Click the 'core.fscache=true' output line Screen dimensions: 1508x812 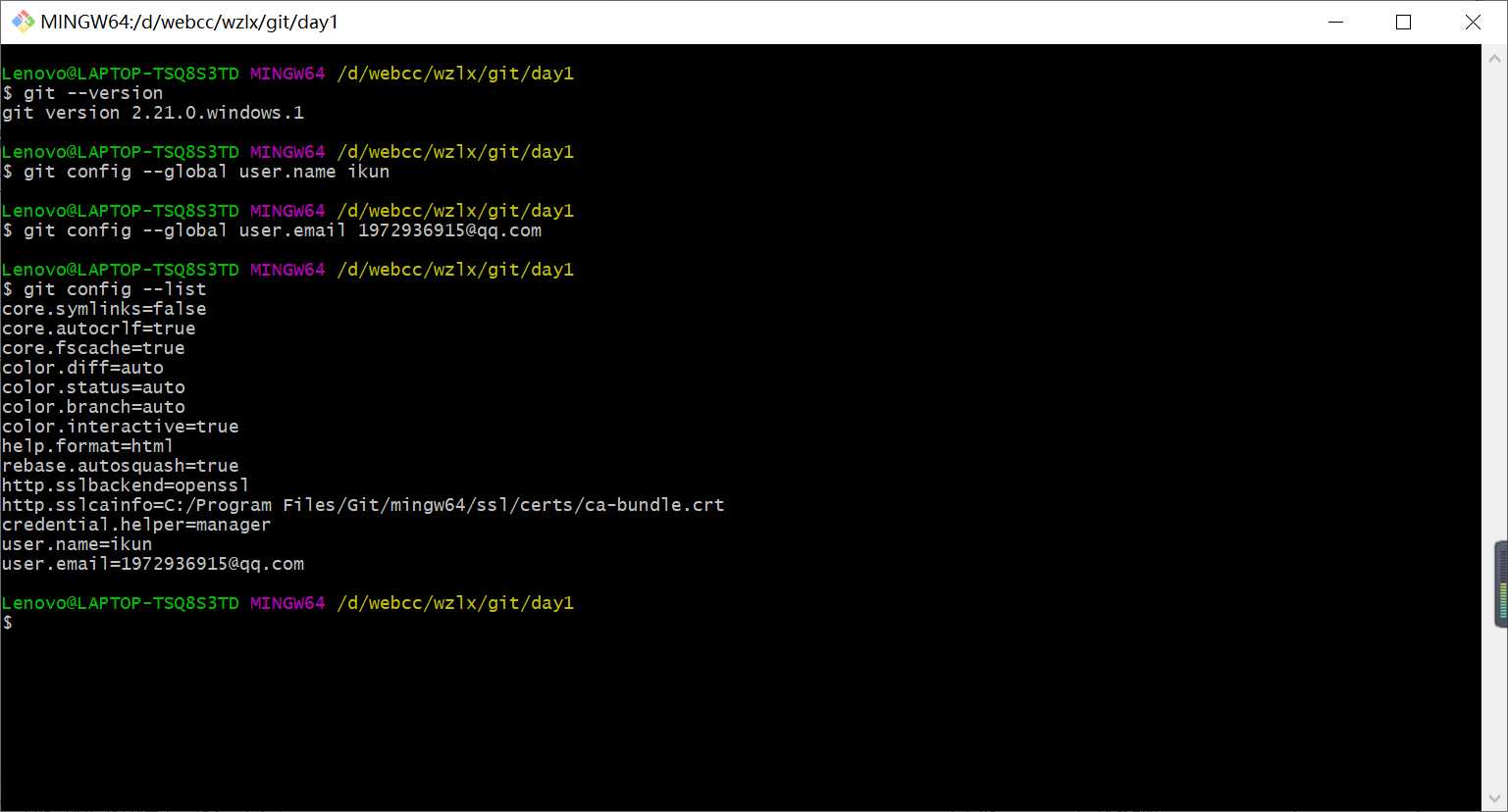pos(93,348)
